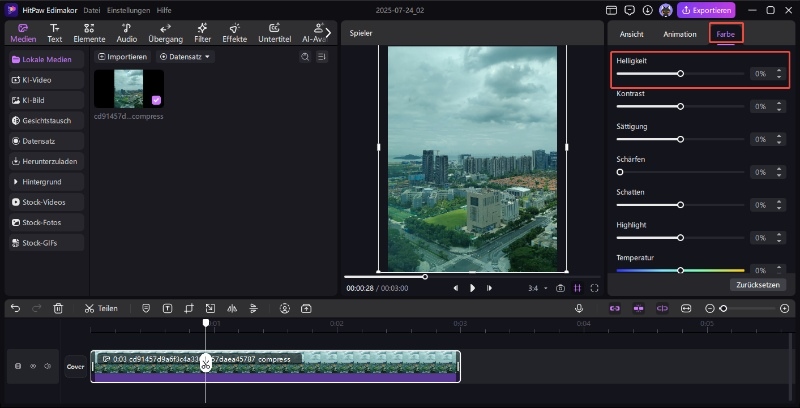Image resolution: width=800 pixels, height=408 pixels.
Task: Expand the Hintergrund sidebar item
Action: [x=46, y=182]
